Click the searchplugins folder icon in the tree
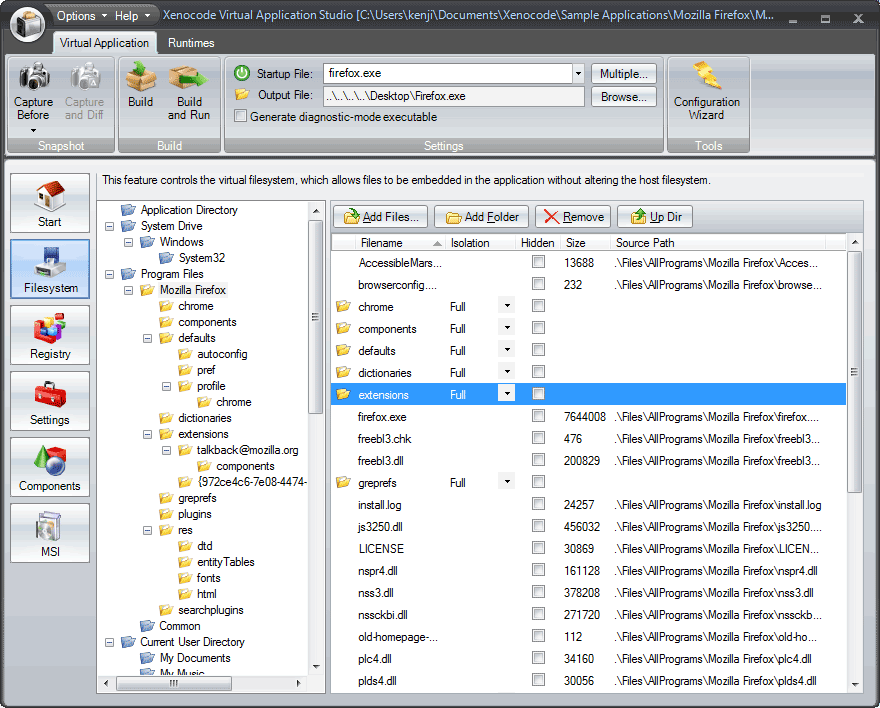Screen dimensions: 880x708 [x=166, y=610]
